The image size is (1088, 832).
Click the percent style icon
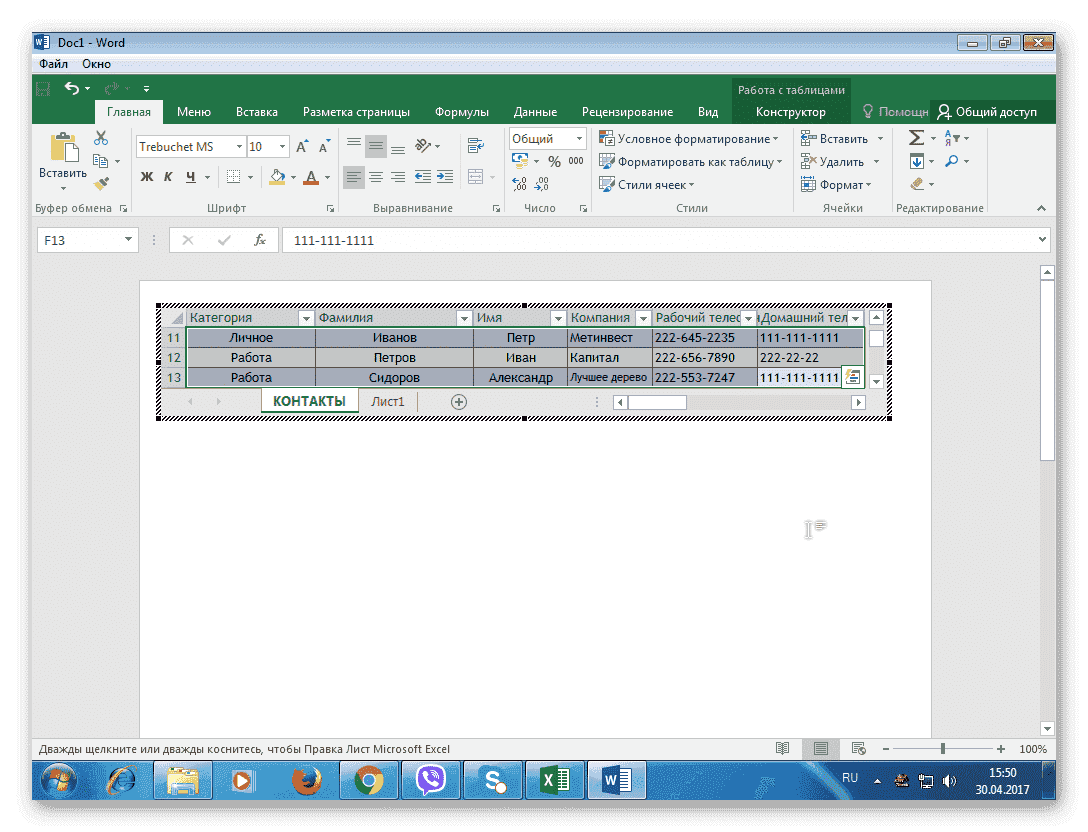[x=554, y=161]
